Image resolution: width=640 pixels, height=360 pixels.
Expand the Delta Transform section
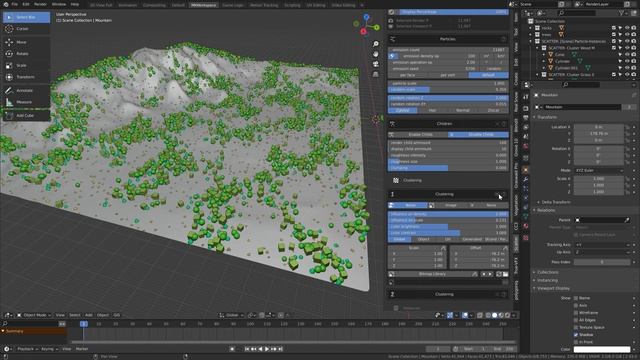[556, 202]
